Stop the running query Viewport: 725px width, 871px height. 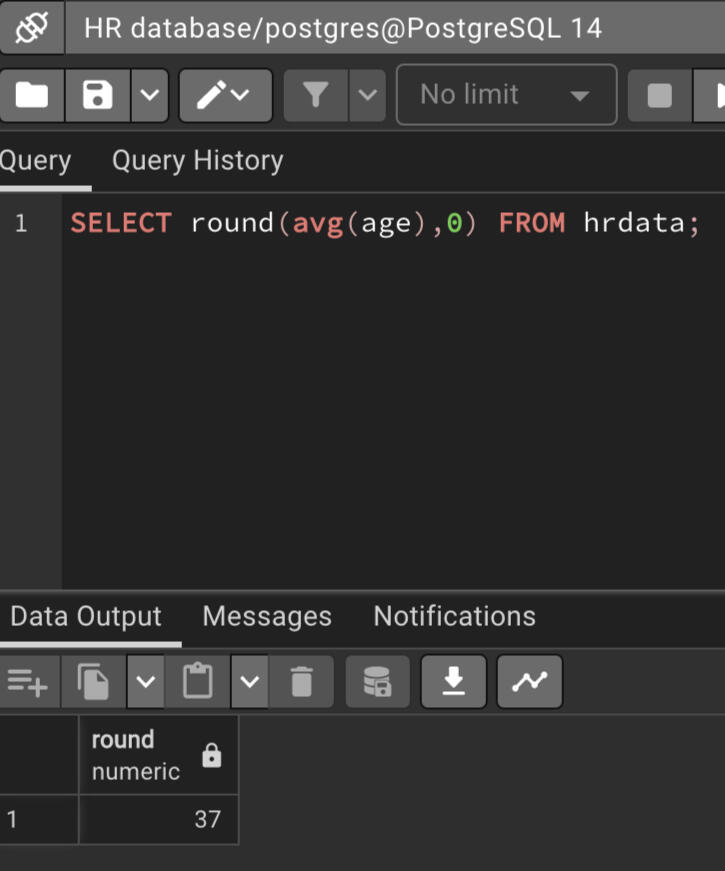pyautogui.click(x=659, y=95)
